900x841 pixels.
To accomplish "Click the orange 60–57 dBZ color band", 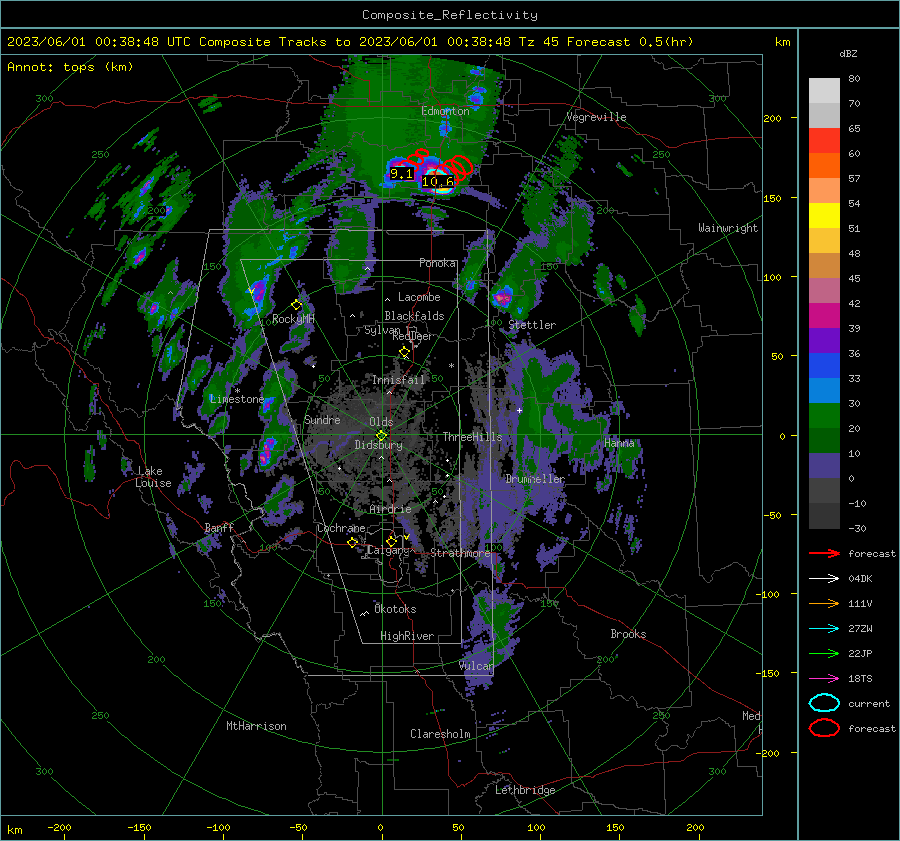I will 824,166.
